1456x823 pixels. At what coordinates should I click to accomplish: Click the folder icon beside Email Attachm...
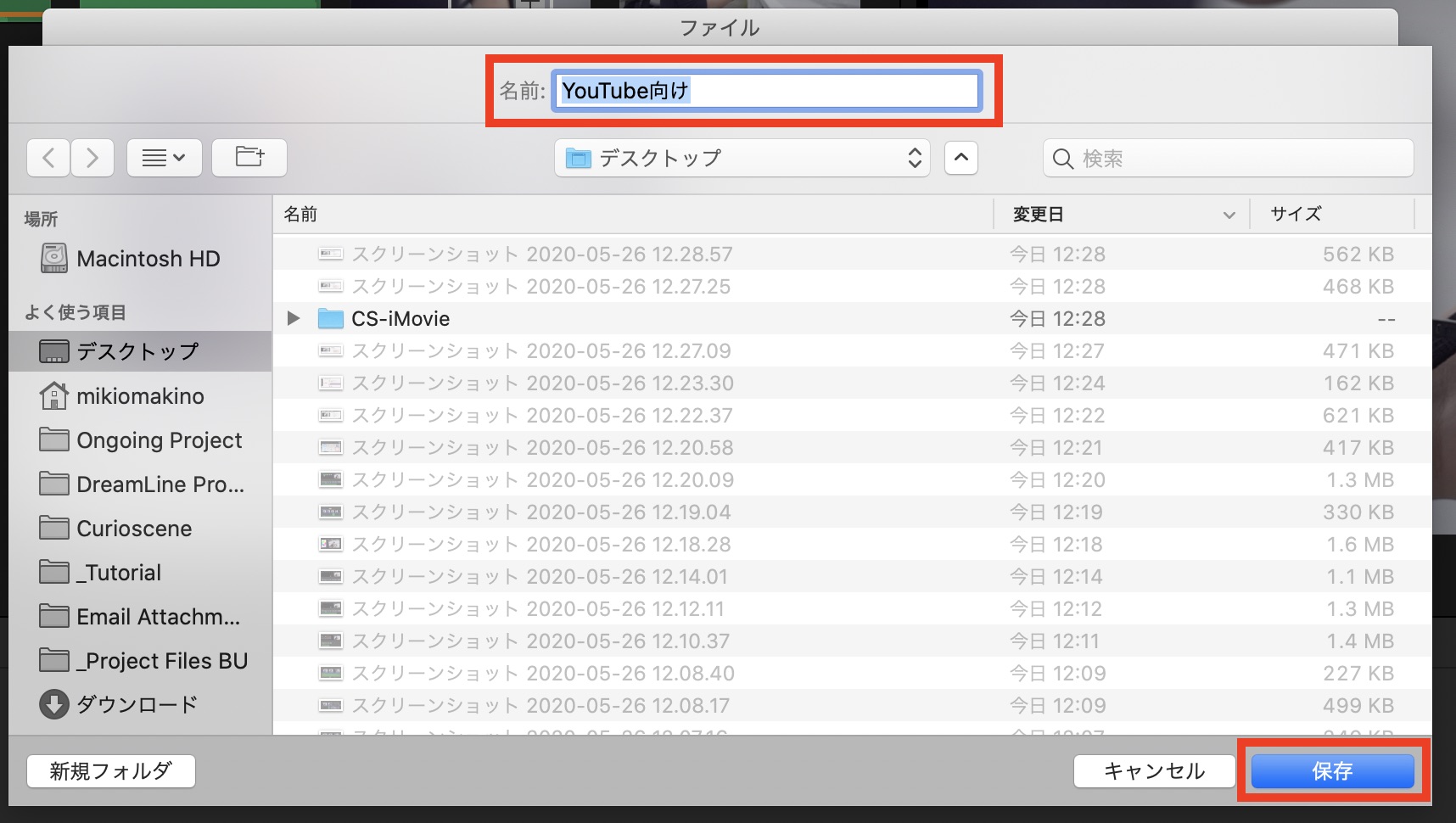(54, 616)
